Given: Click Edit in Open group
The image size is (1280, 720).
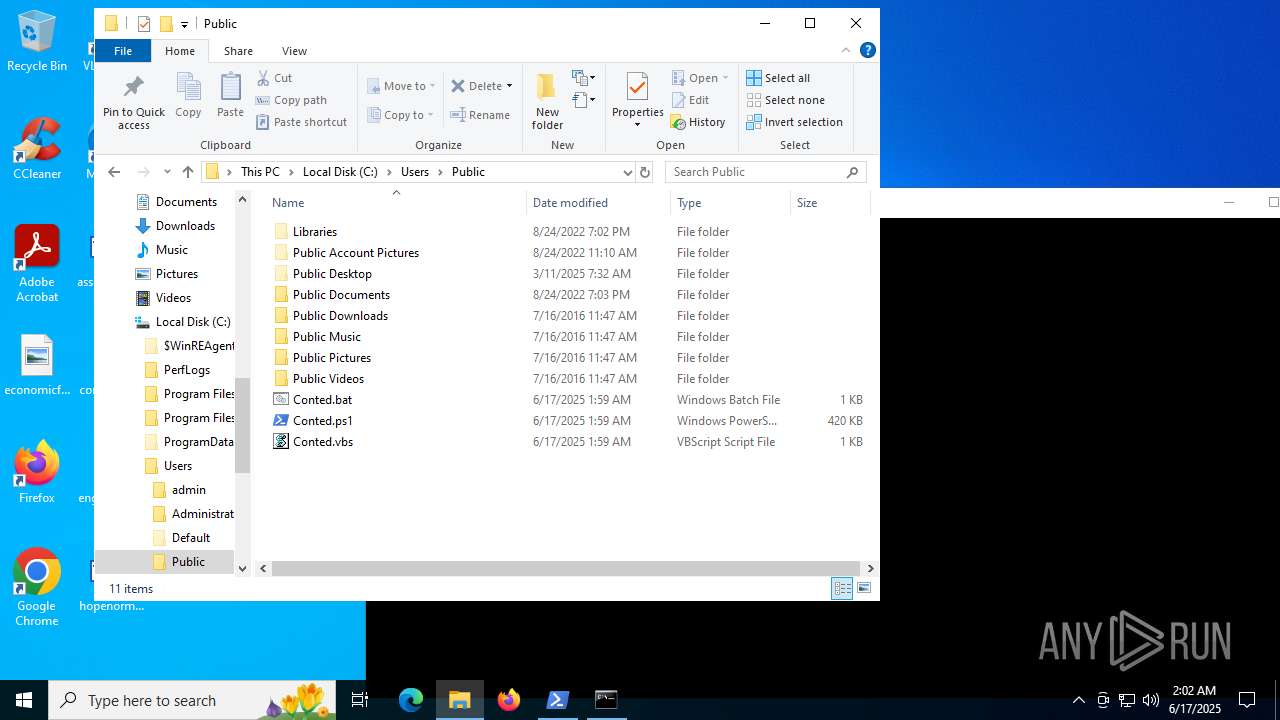Looking at the screenshot, I should click(690, 100).
